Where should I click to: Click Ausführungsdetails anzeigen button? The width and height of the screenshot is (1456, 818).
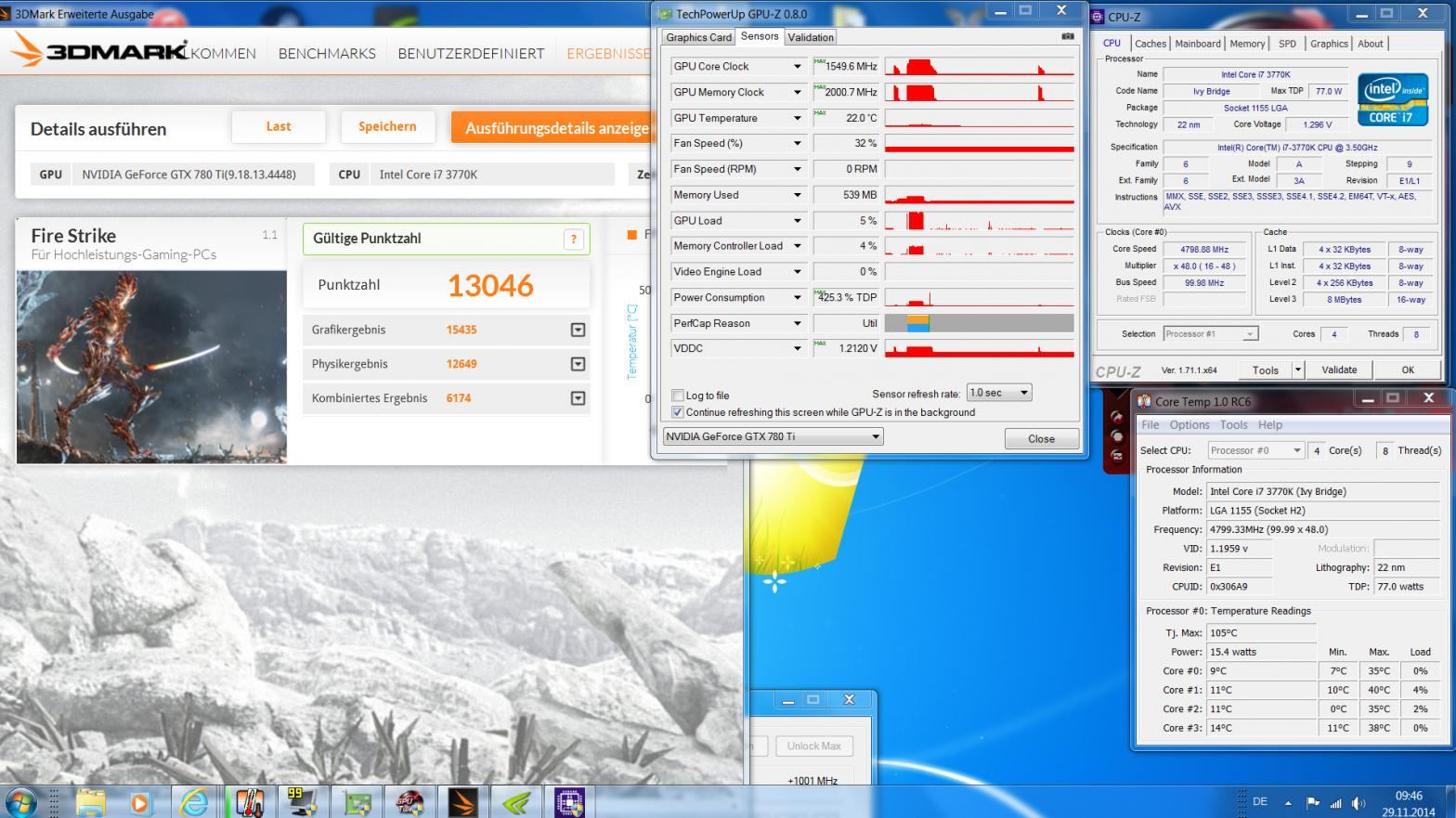click(x=552, y=128)
